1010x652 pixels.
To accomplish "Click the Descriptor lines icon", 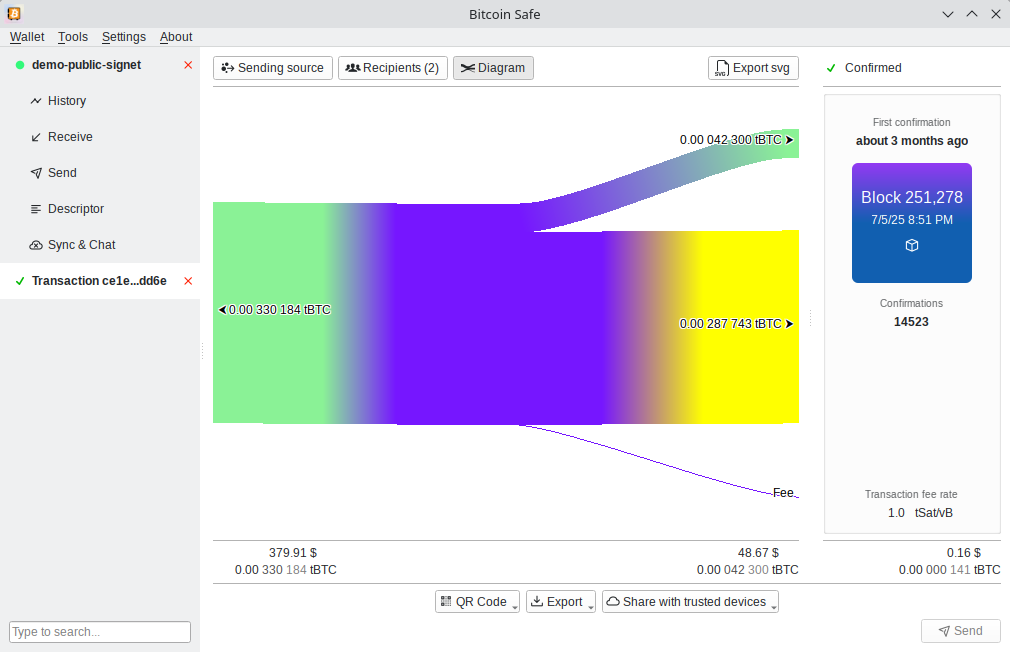I will click(x=36, y=209).
